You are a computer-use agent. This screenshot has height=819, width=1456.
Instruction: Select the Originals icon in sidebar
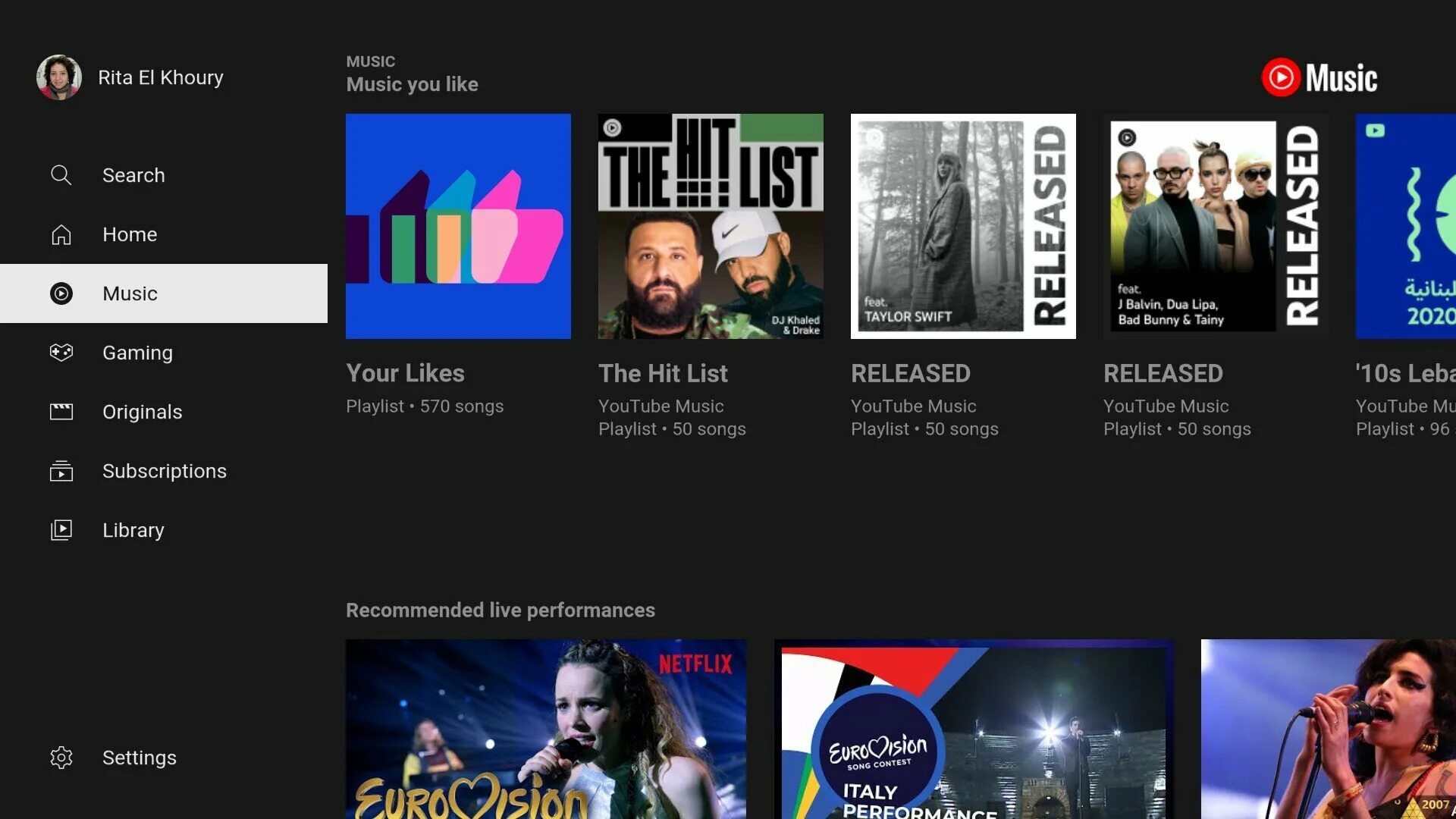pyautogui.click(x=61, y=411)
